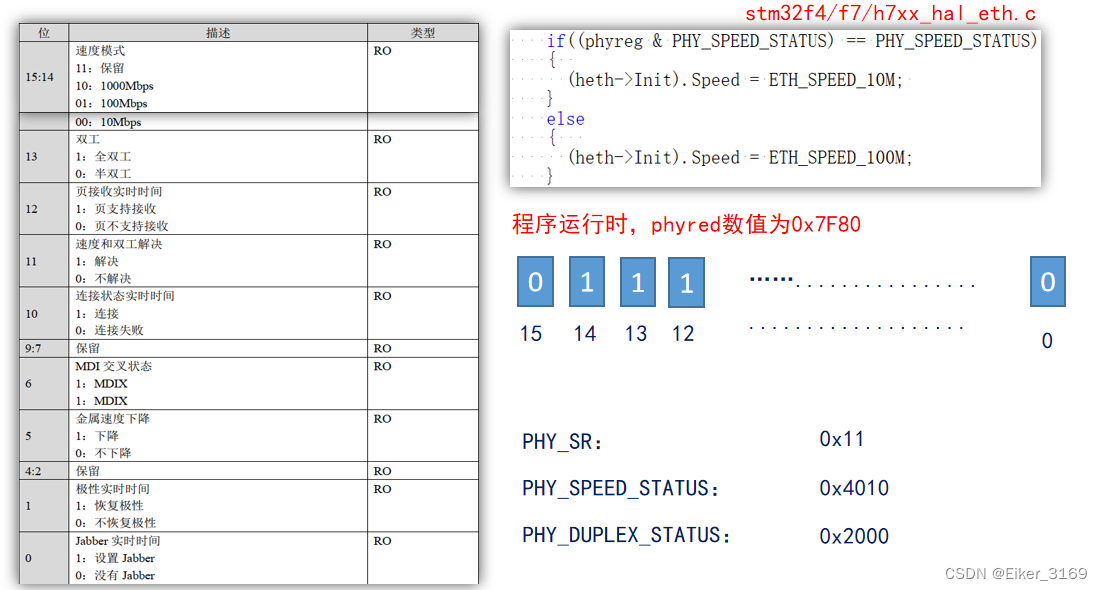Image resolution: width=1102 pixels, height=590 pixels.
Task: Click the red '程序运行时' phyred value sentence
Action: 686,224
